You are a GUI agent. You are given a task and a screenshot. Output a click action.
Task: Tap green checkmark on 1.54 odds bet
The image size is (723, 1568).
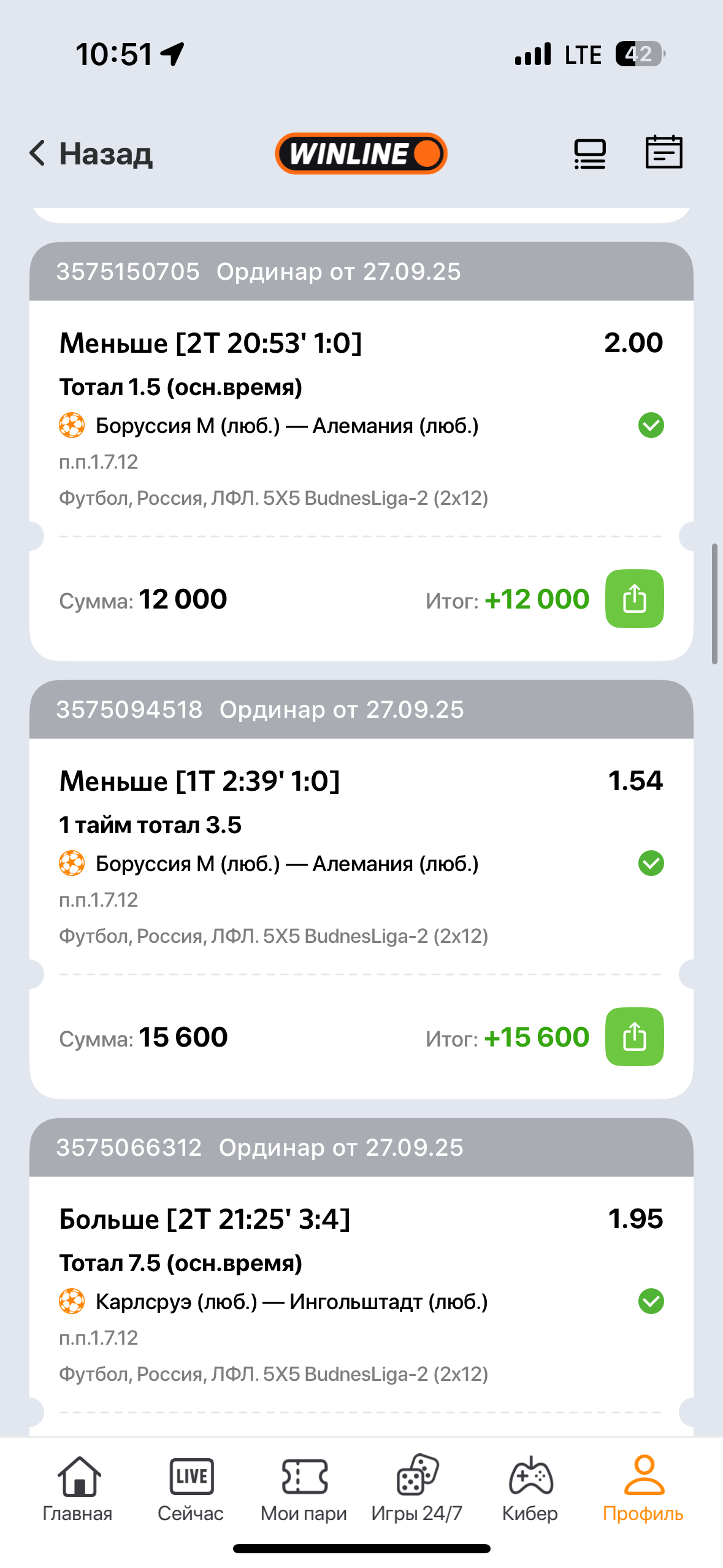[651, 863]
